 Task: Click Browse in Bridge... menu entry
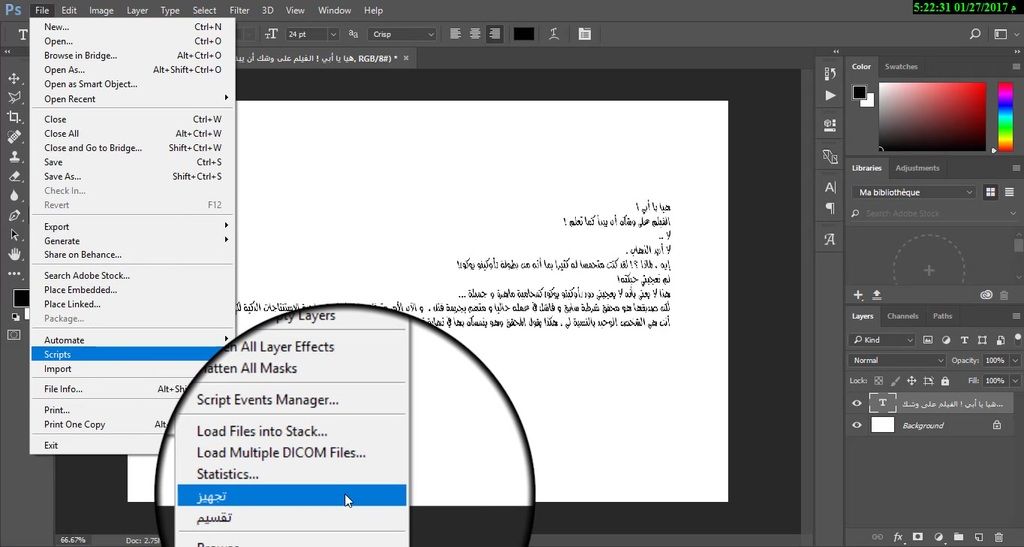133,55
